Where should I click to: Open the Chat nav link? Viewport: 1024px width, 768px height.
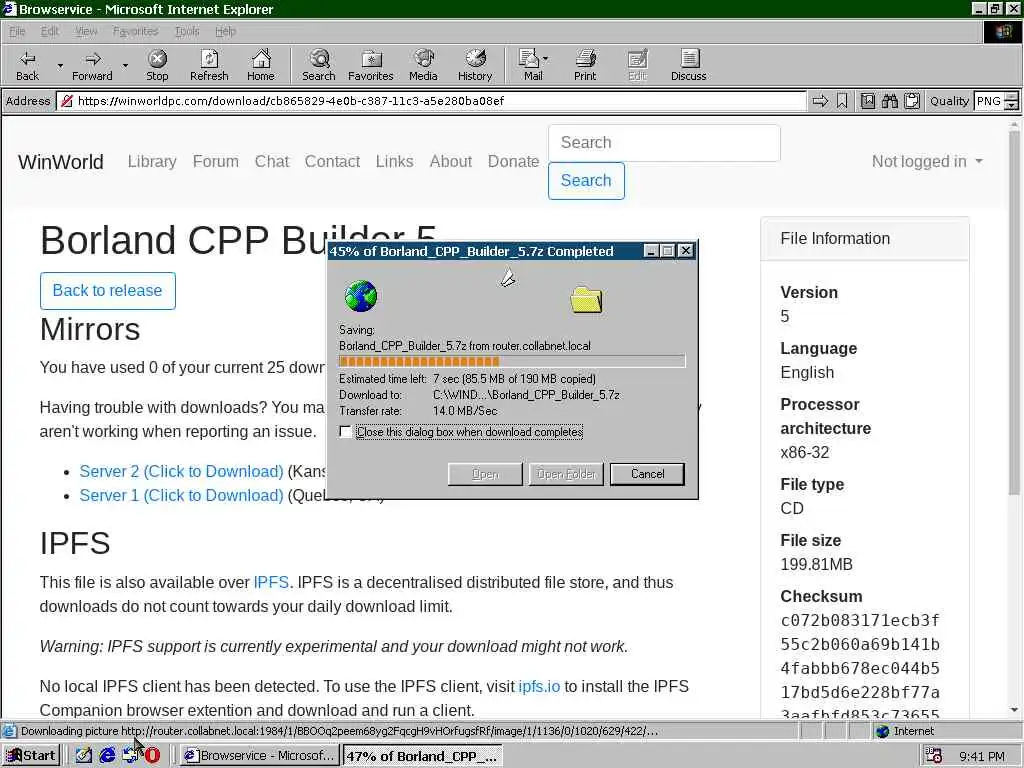point(272,161)
